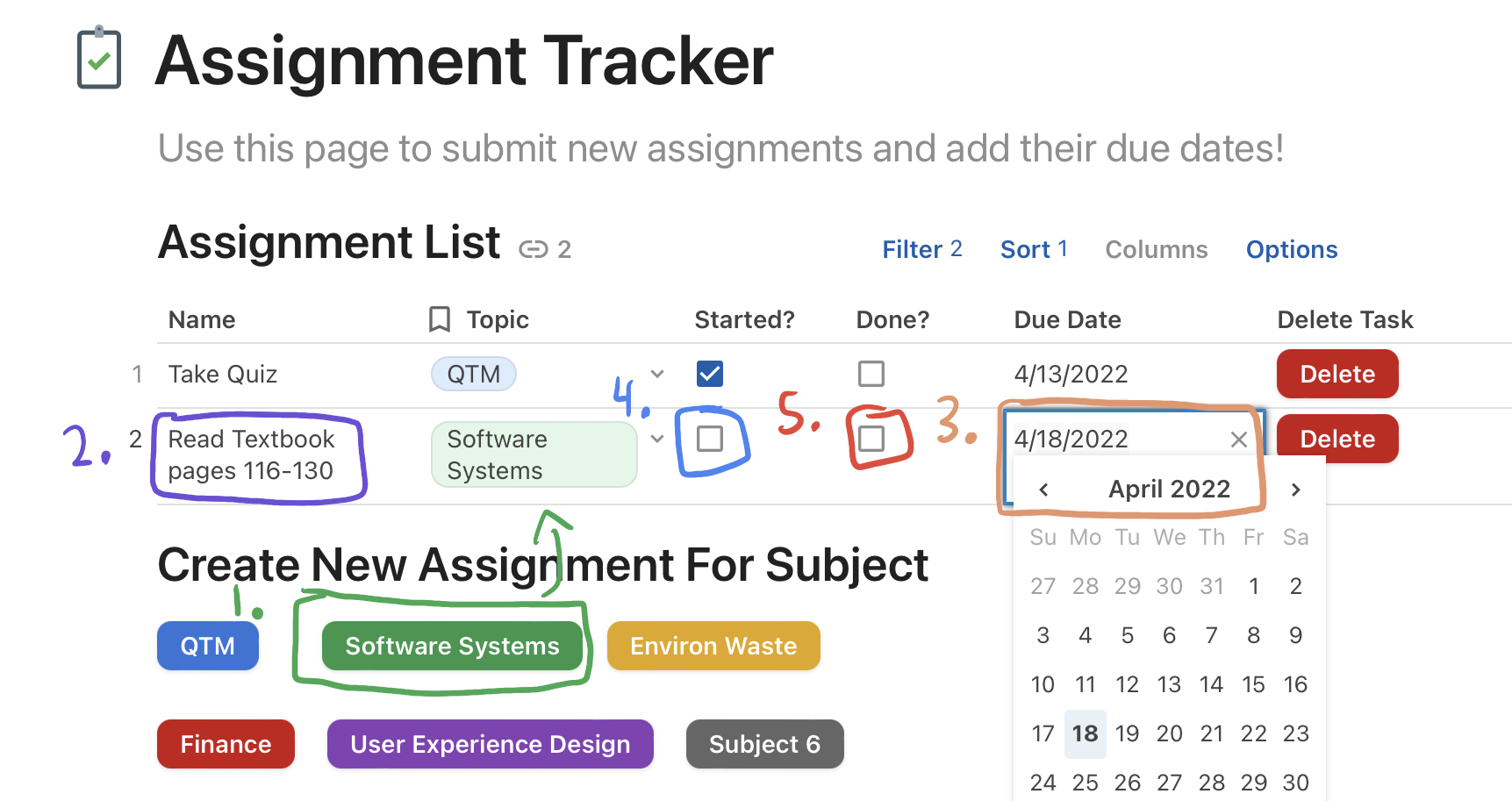Open the Filter menu

[921, 250]
